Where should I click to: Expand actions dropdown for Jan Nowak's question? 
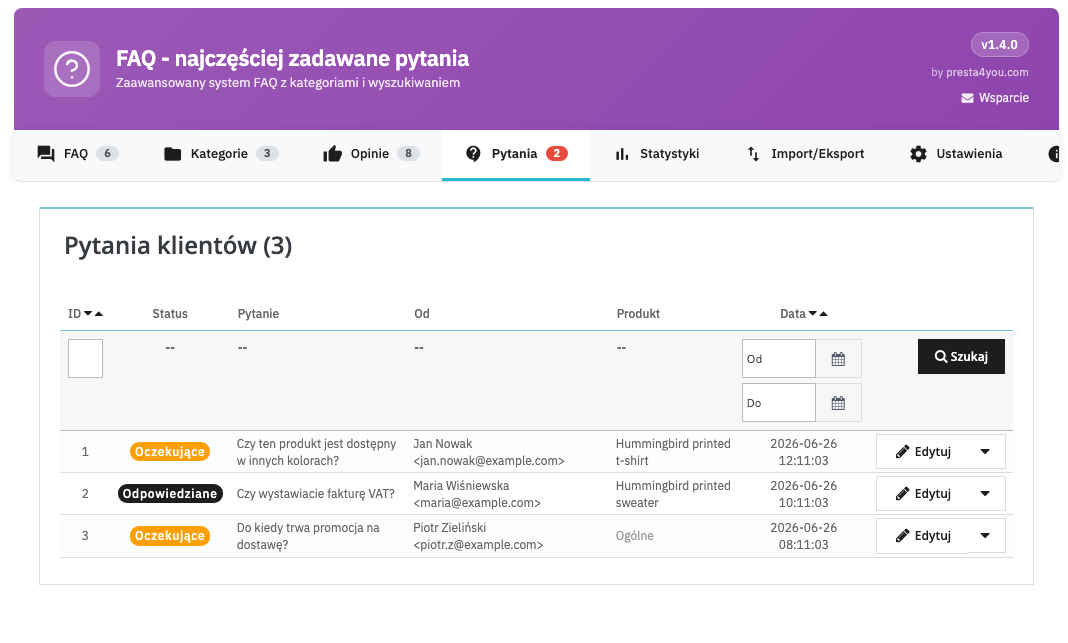(985, 452)
